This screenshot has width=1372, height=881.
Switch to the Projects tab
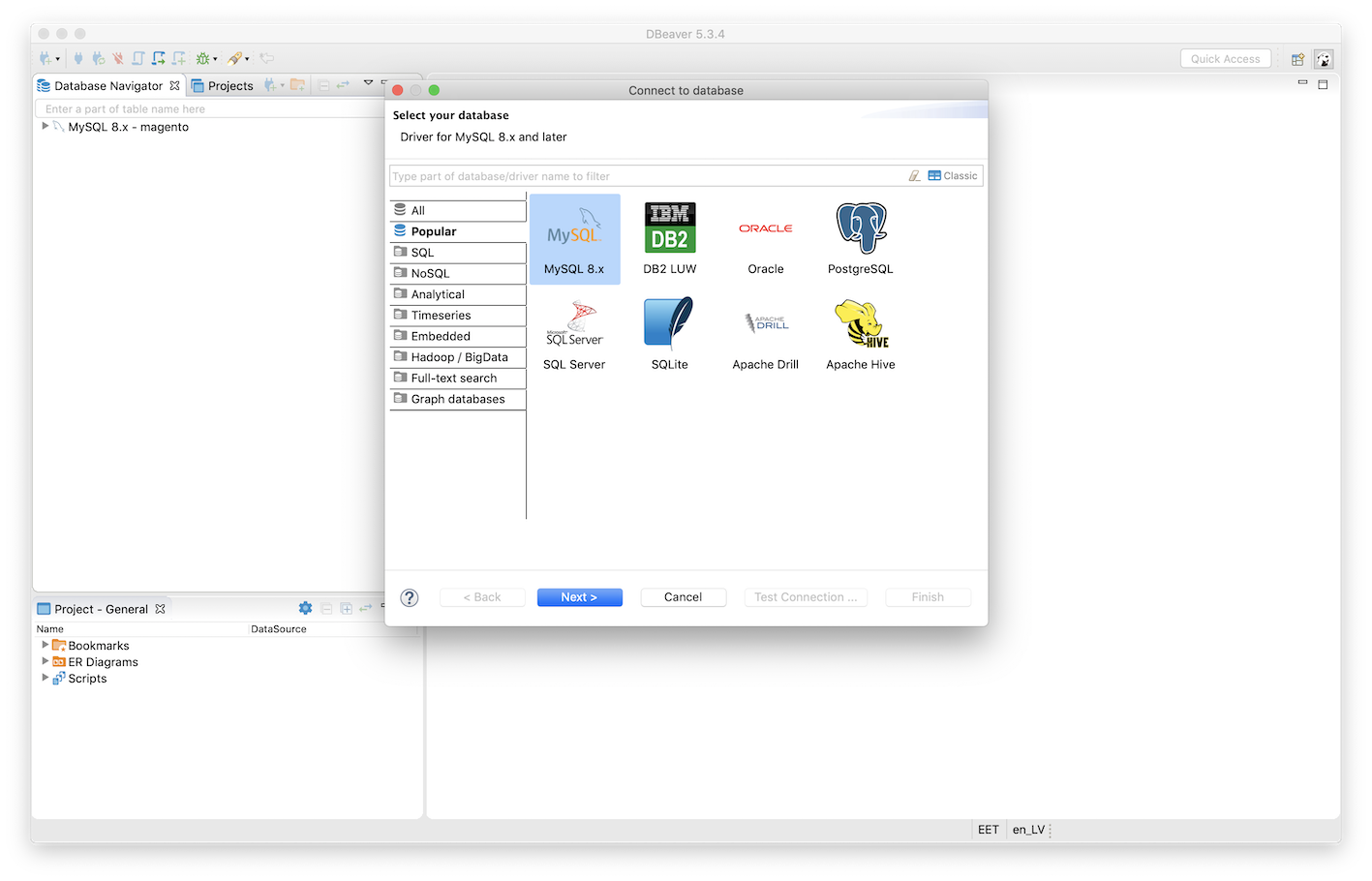[x=230, y=85]
